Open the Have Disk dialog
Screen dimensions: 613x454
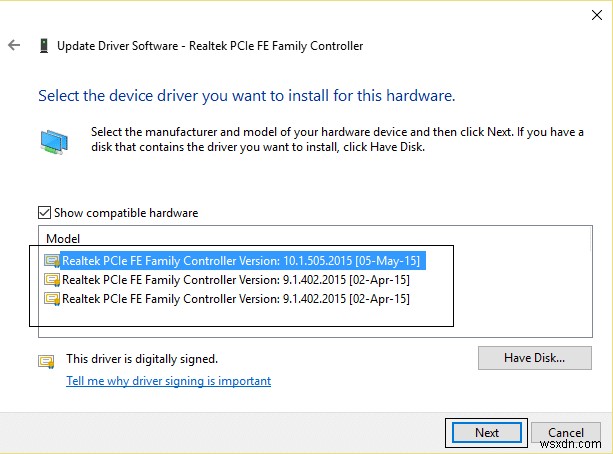tap(535, 357)
